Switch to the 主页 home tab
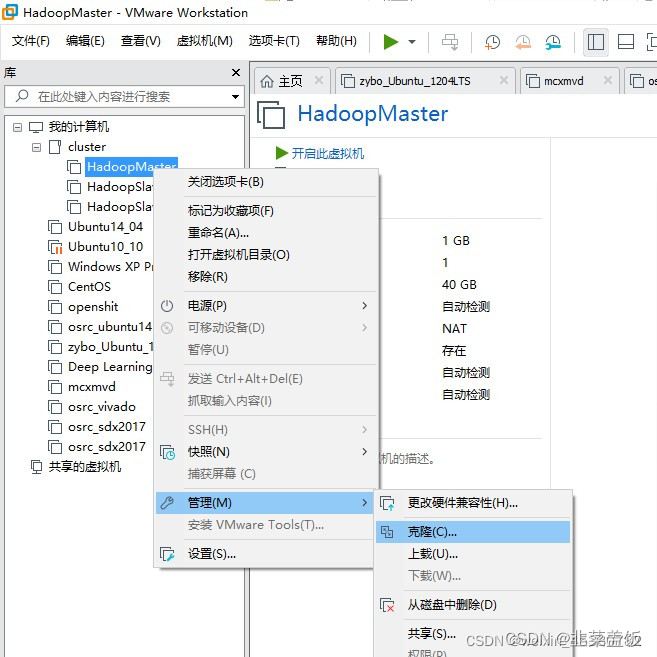The width and height of the screenshot is (657, 657). pos(290,81)
